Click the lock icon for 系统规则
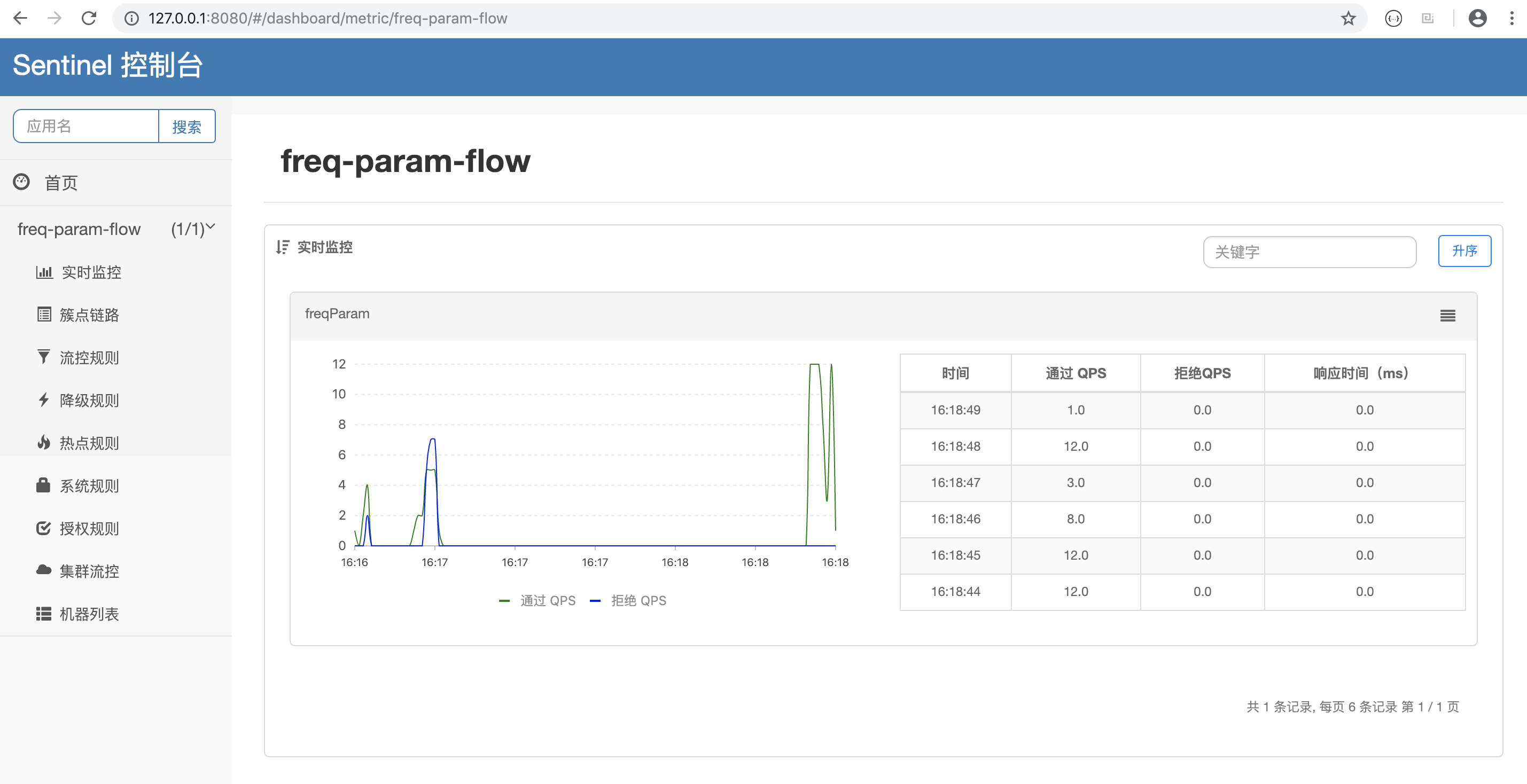Image resolution: width=1527 pixels, height=784 pixels. (x=43, y=485)
